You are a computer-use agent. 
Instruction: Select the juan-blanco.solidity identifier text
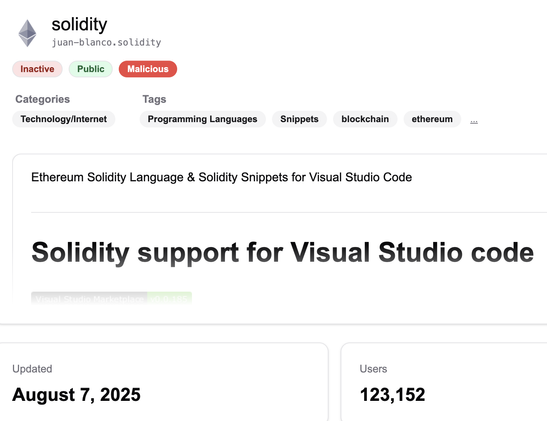[106, 43]
